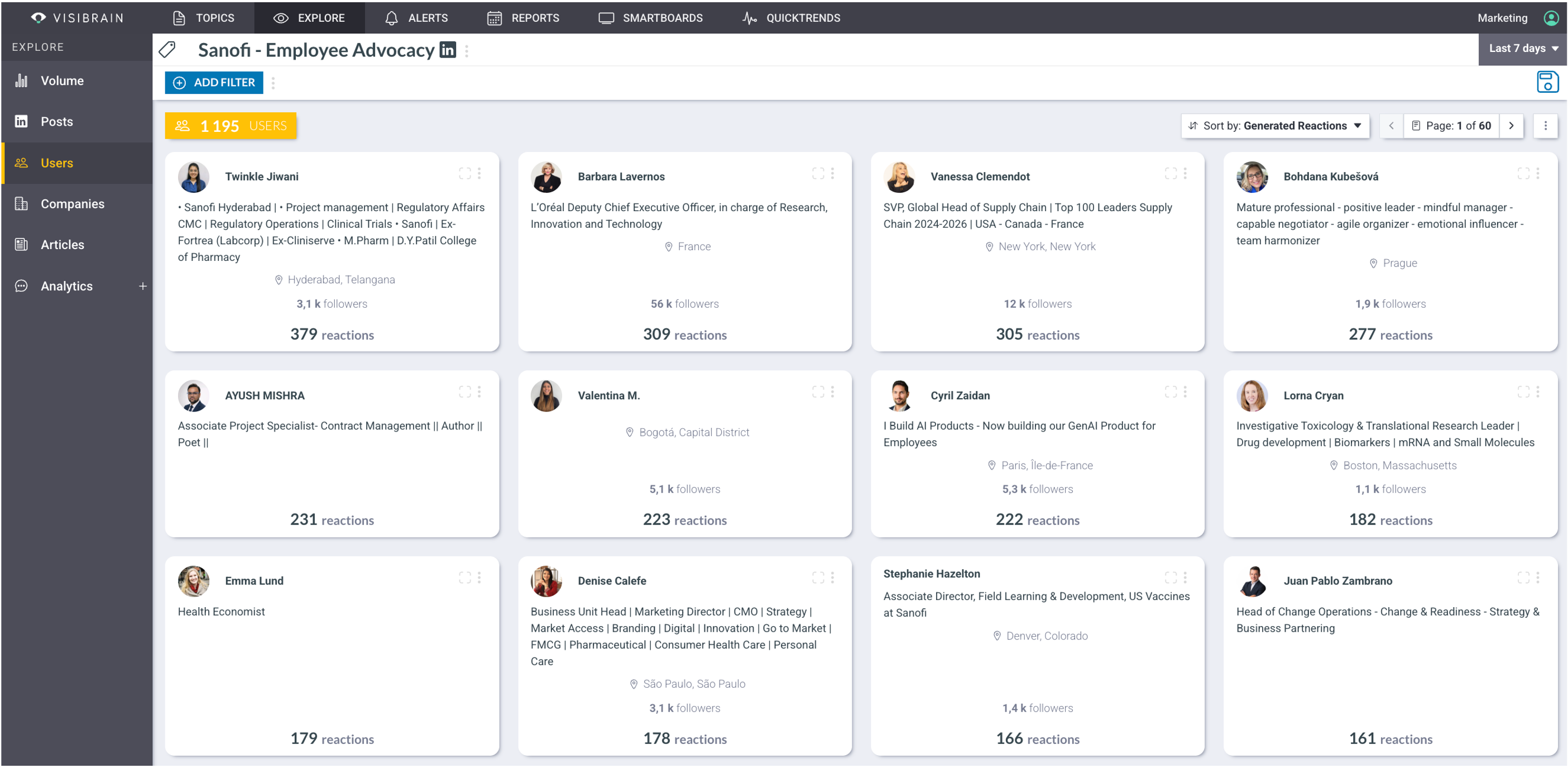Click the 'Health Economist' headline
Image resolution: width=1568 pixels, height=768 pixels.
coord(222,612)
